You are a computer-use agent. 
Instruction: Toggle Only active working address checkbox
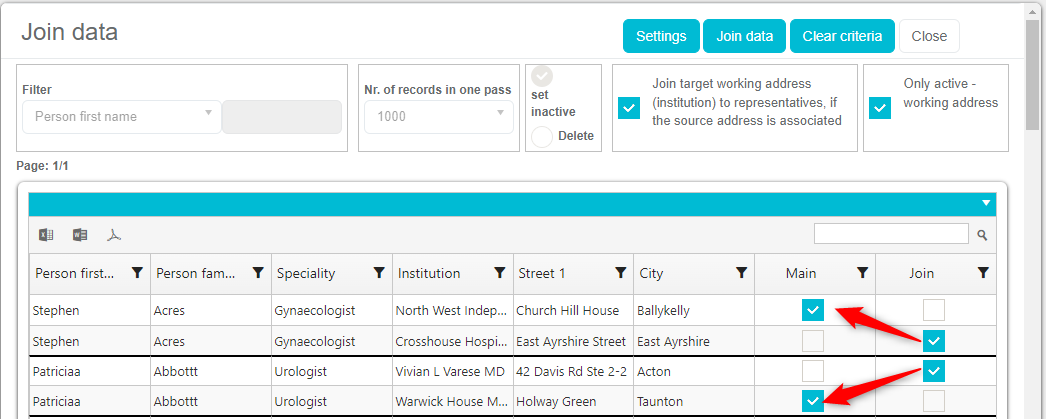[880, 107]
